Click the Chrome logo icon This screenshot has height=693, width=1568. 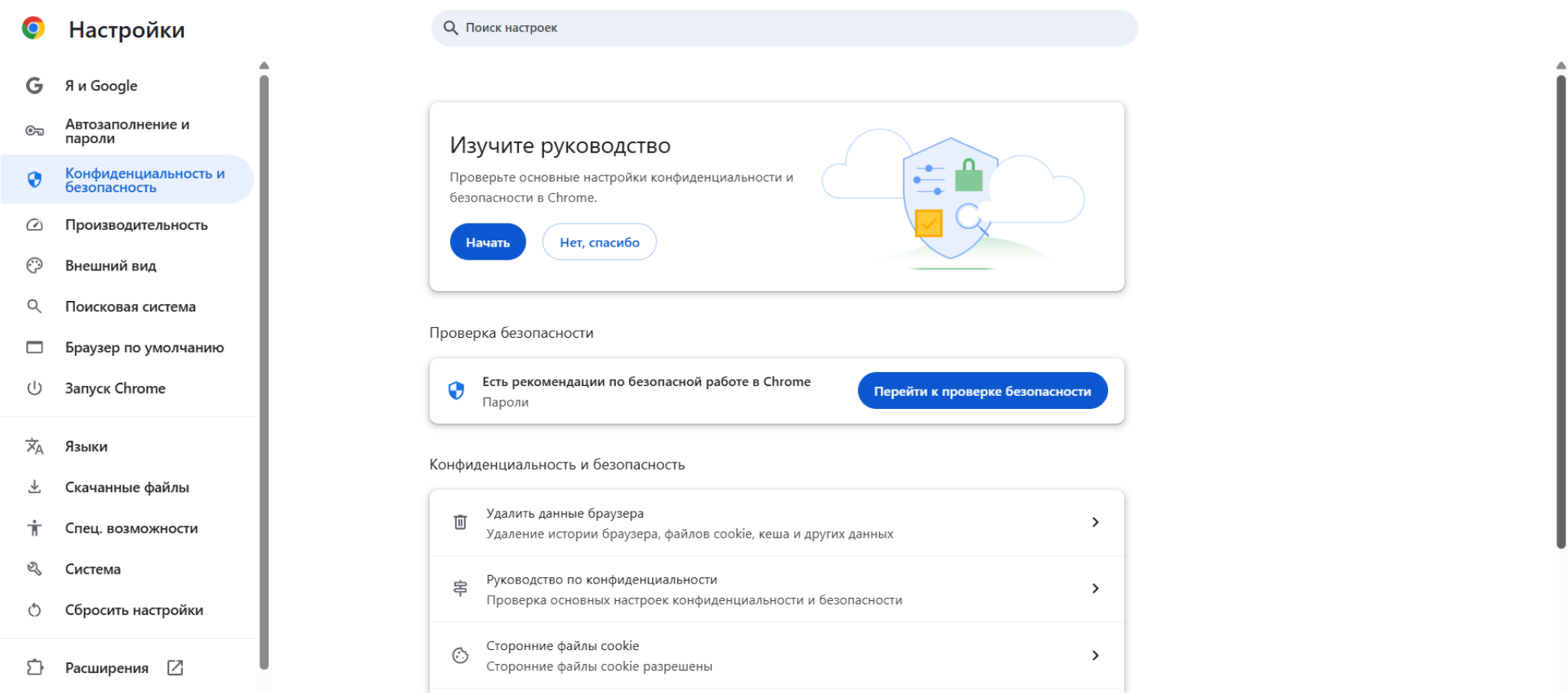33,28
